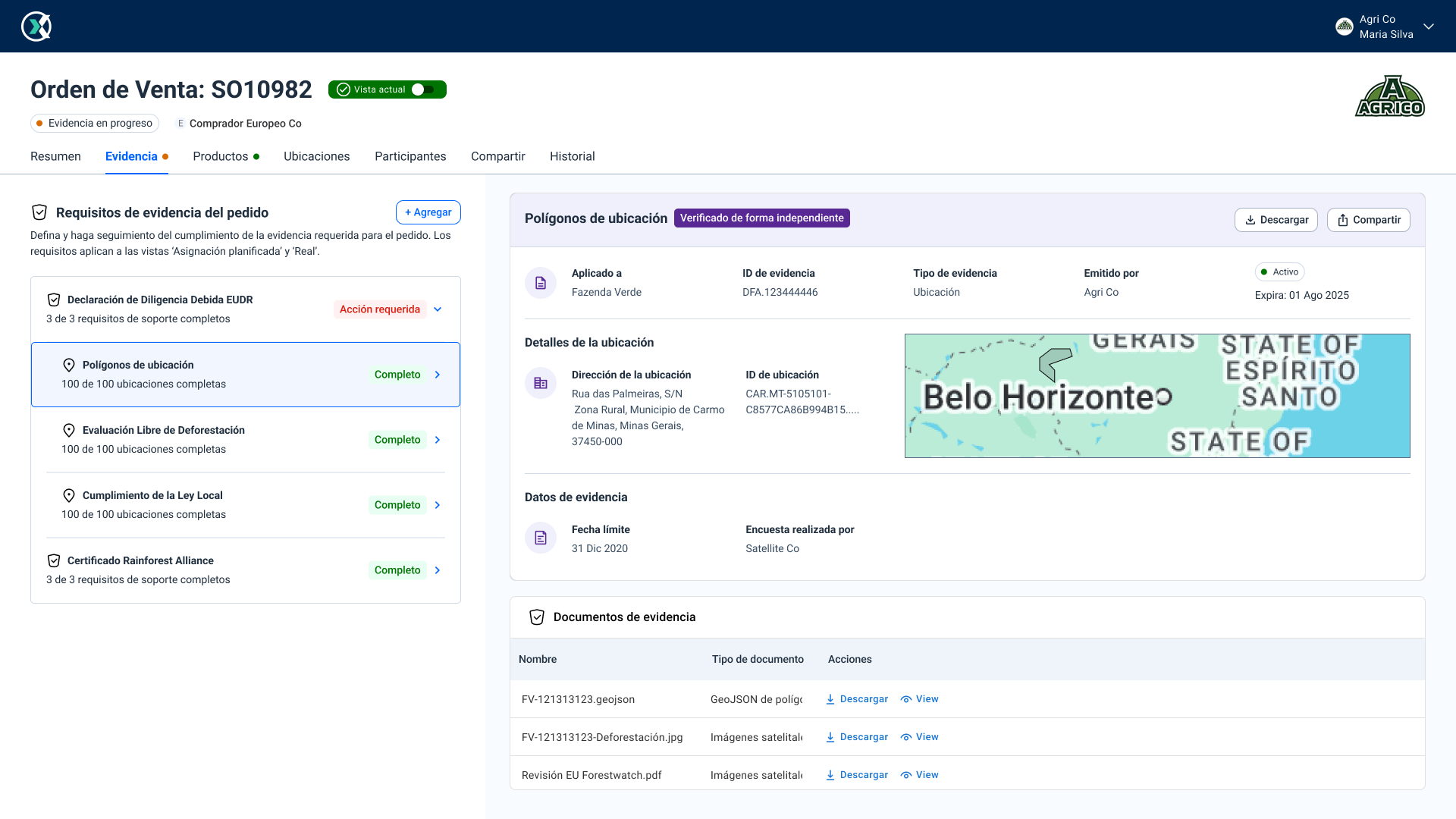Download FV-121313123-Deforestación.jpg
This screenshot has height=819, width=1456.
tap(857, 737)
